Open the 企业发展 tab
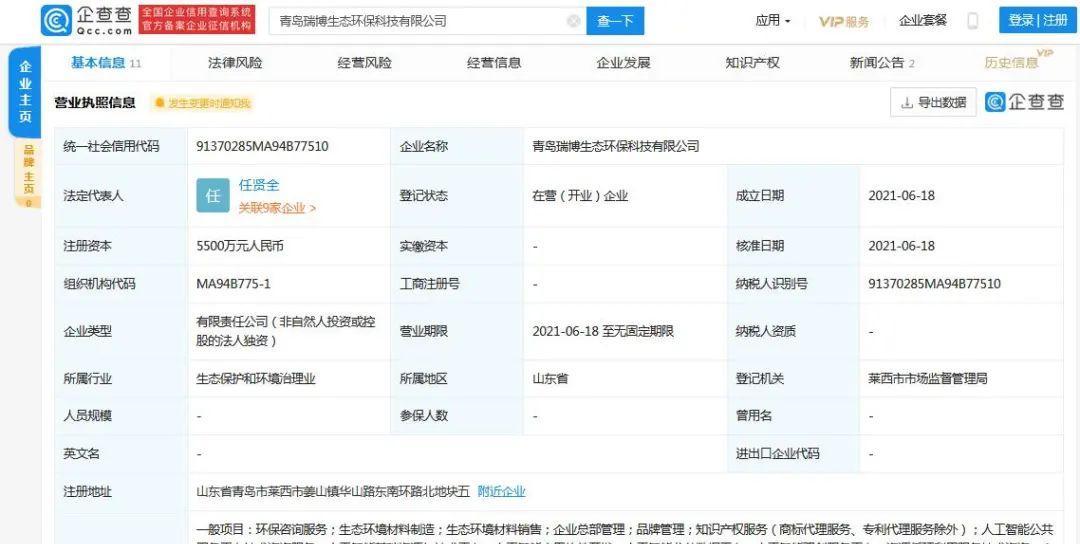This screenshot has height=544, width=1080. (x=623, y=63)
